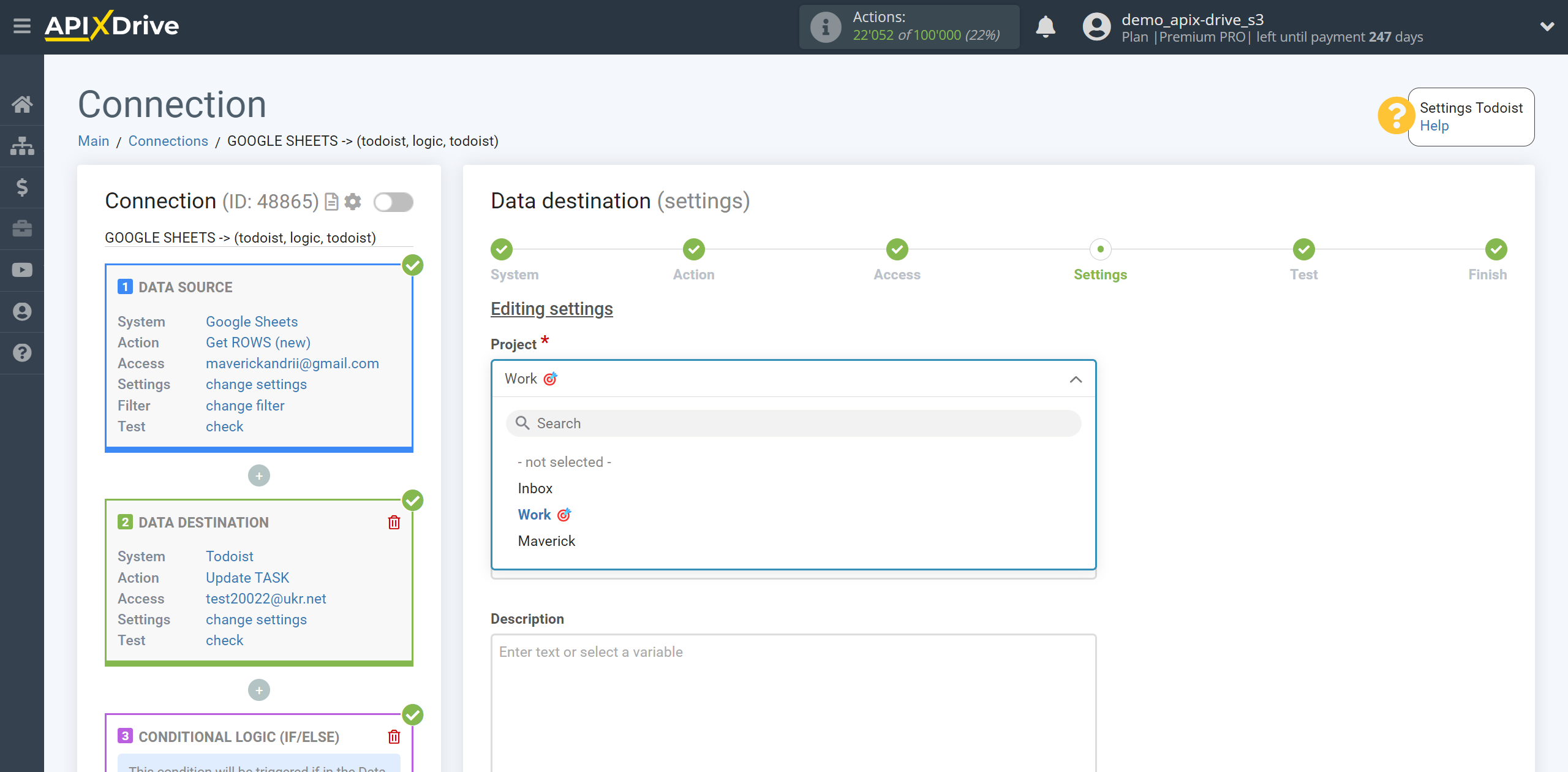1568x772 pixels.
Task: Go to Settings step
Action: [x=1100, y=249]
